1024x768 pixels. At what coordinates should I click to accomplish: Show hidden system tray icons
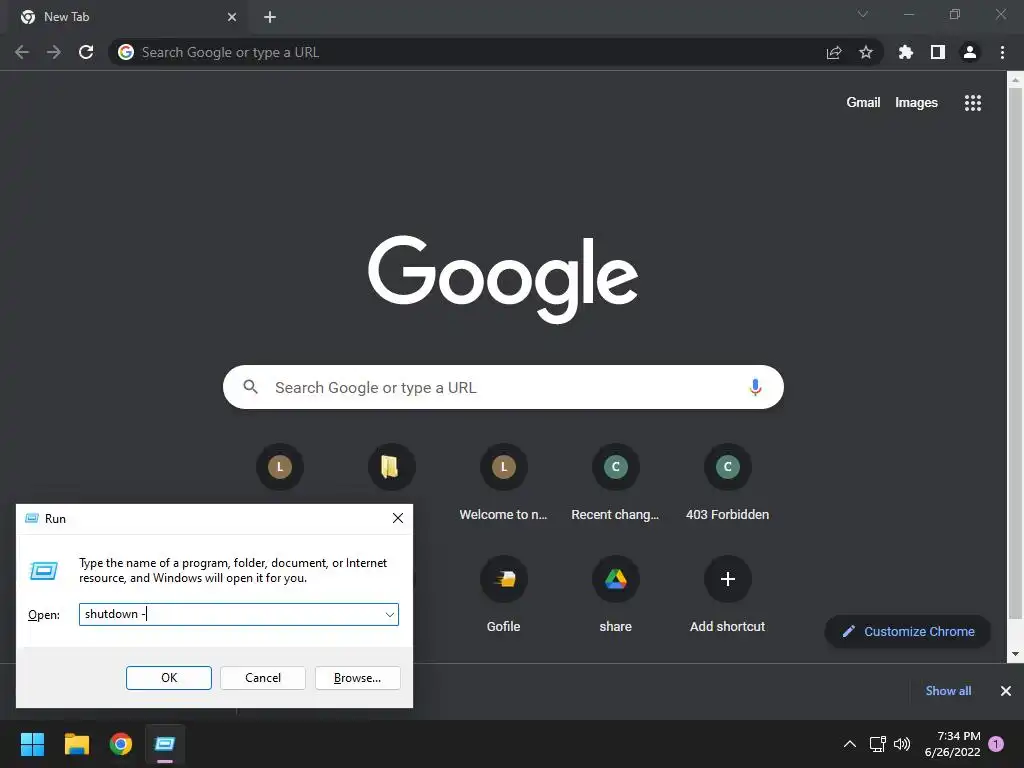coord(850,744)
